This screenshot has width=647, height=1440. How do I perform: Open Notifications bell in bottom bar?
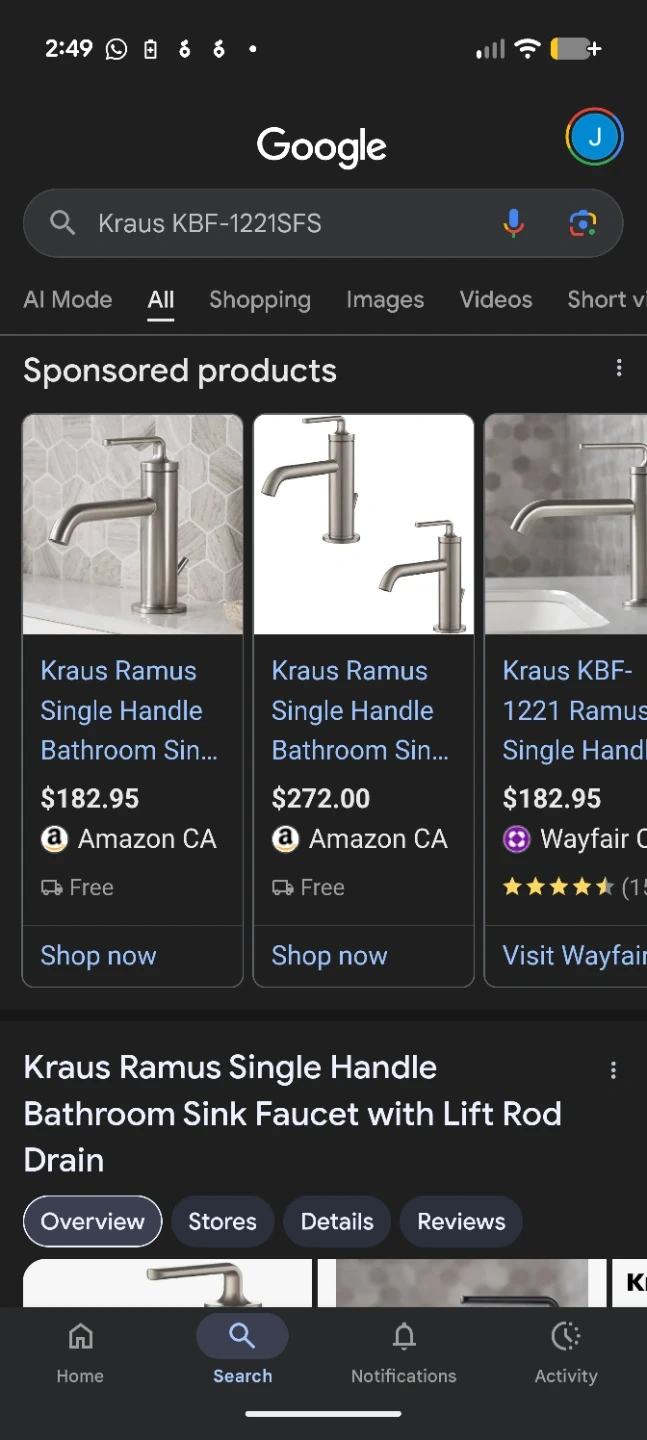tap(403, 1351)
